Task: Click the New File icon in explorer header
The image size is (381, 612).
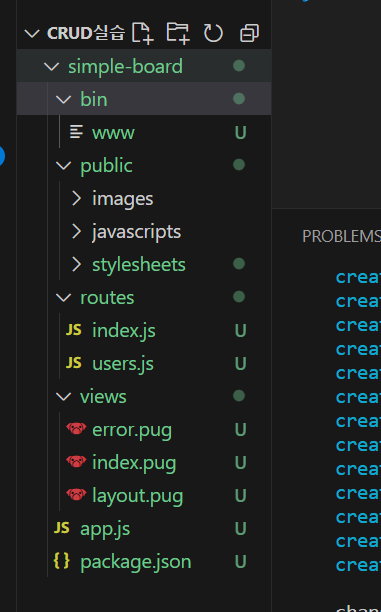Action: click(142, 33)
